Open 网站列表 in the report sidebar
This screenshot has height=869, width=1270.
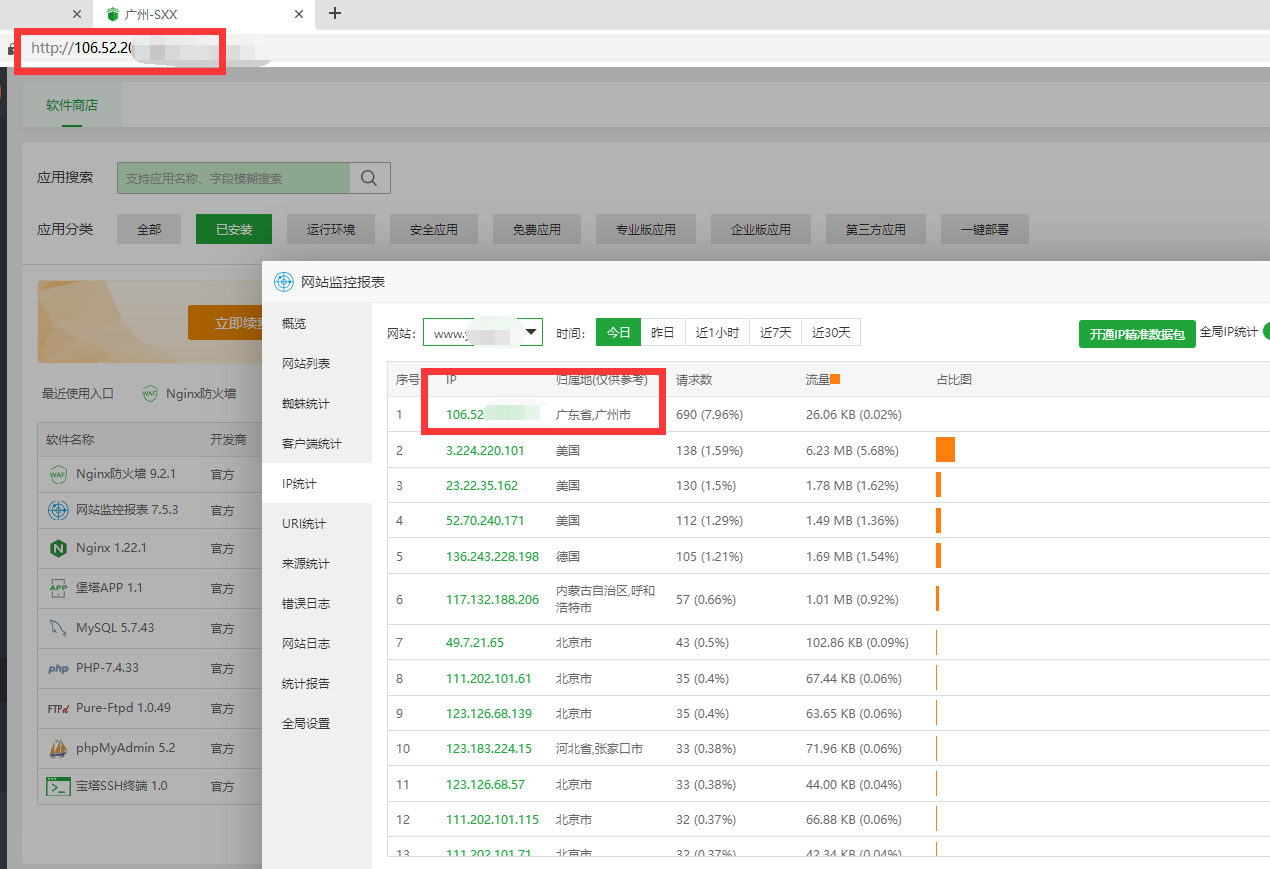tap(316, 364)
